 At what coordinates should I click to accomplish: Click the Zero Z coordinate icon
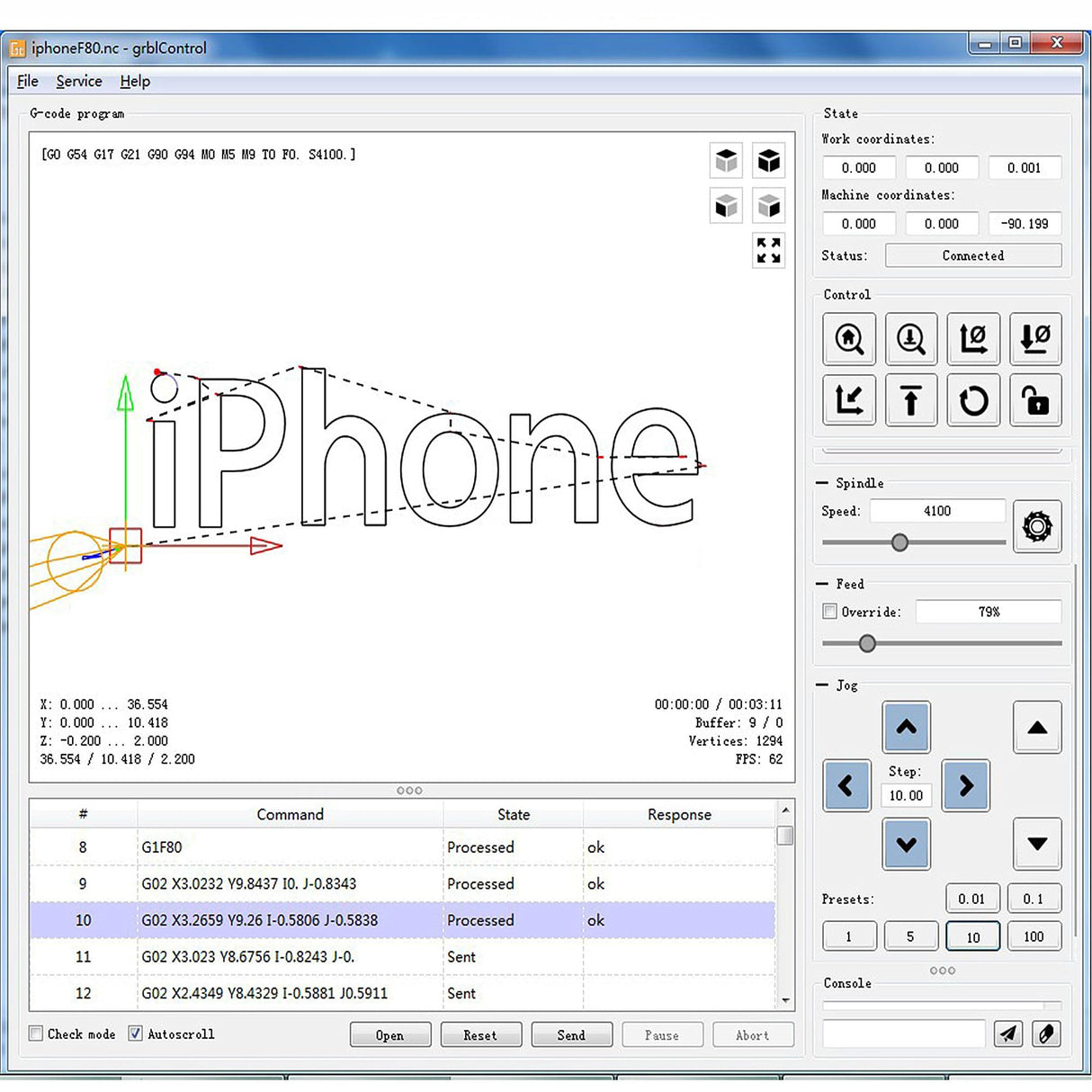(1035, 339)
